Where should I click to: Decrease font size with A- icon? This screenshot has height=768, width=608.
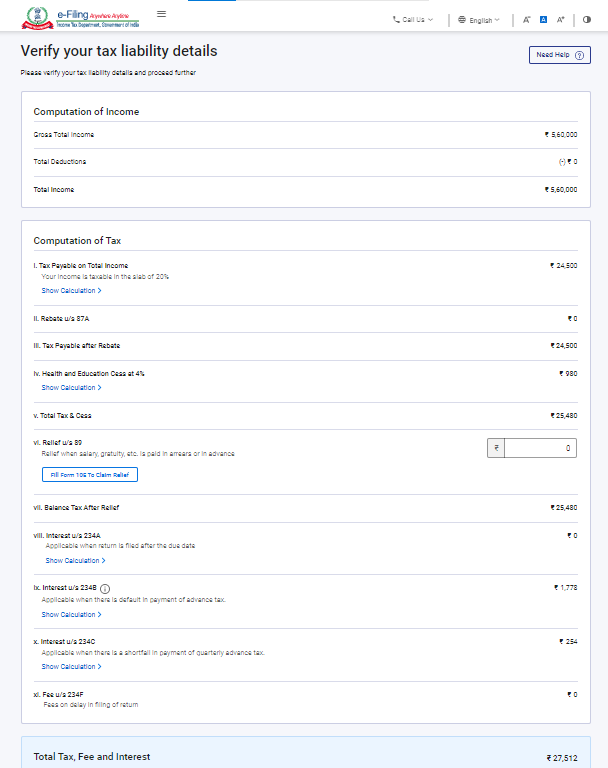[x=526, y=20]
